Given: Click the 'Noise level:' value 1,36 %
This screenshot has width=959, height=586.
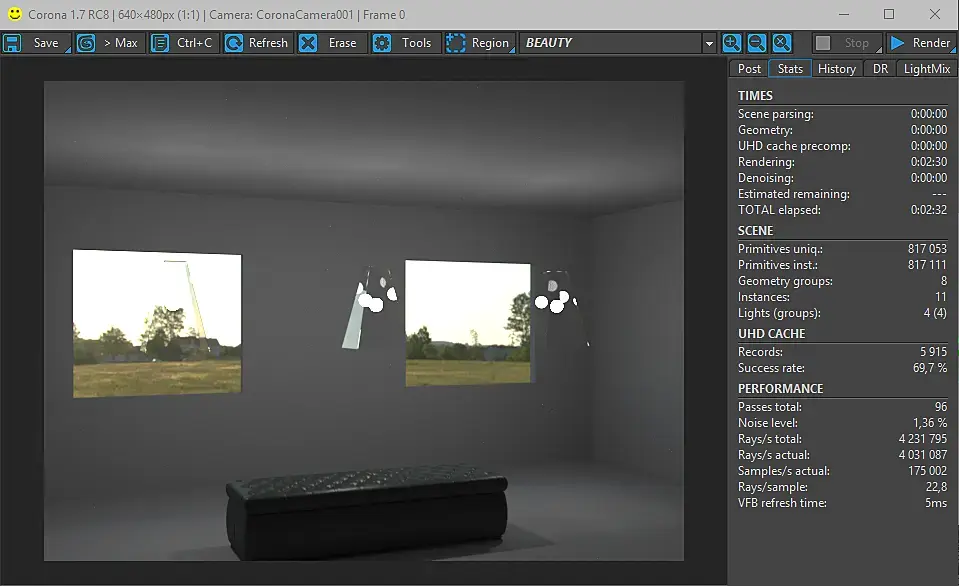Looking at the screenshot, I should 930,423.
